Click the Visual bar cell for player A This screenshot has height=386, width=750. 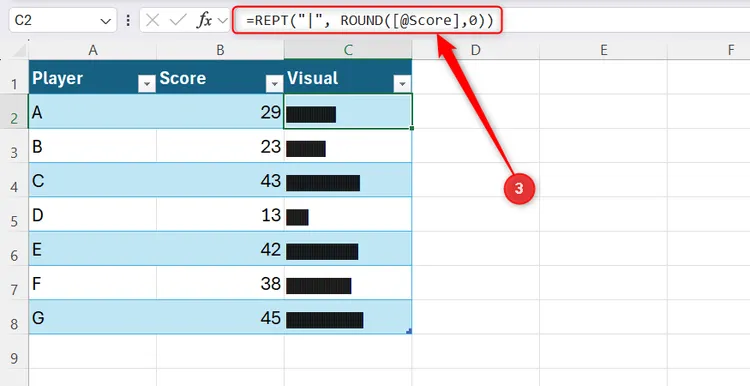coord(348,111)
